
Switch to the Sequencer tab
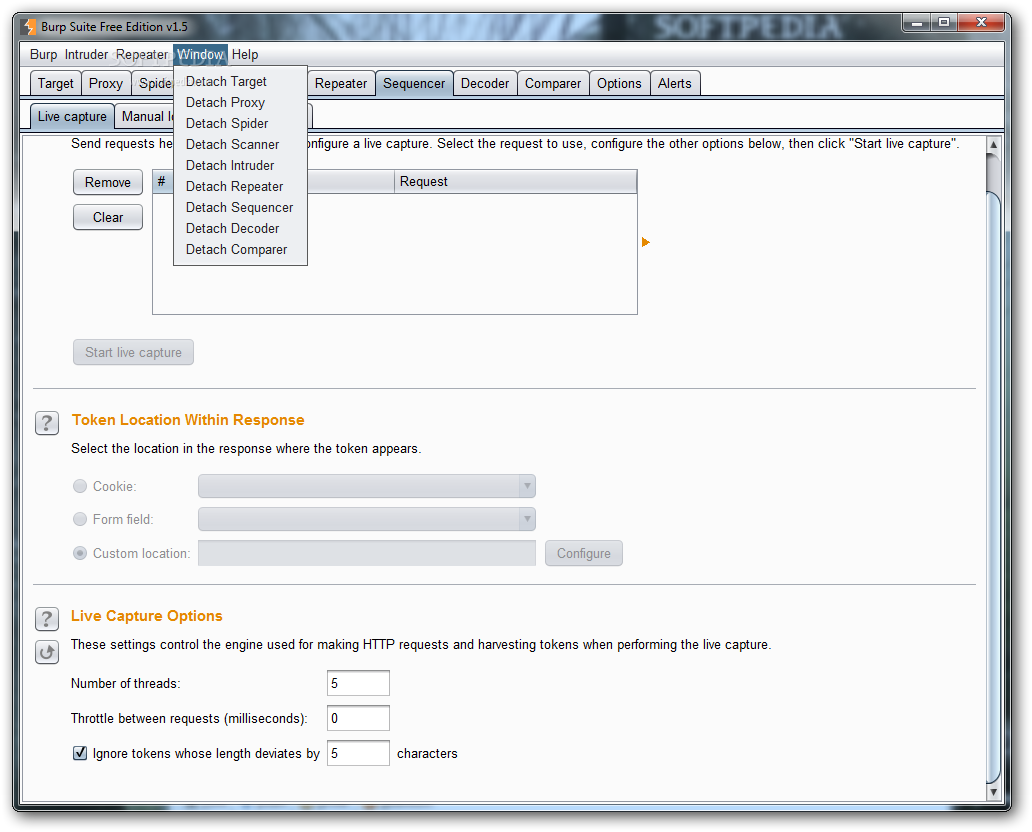pyautogui.click(x=414, y=84)
